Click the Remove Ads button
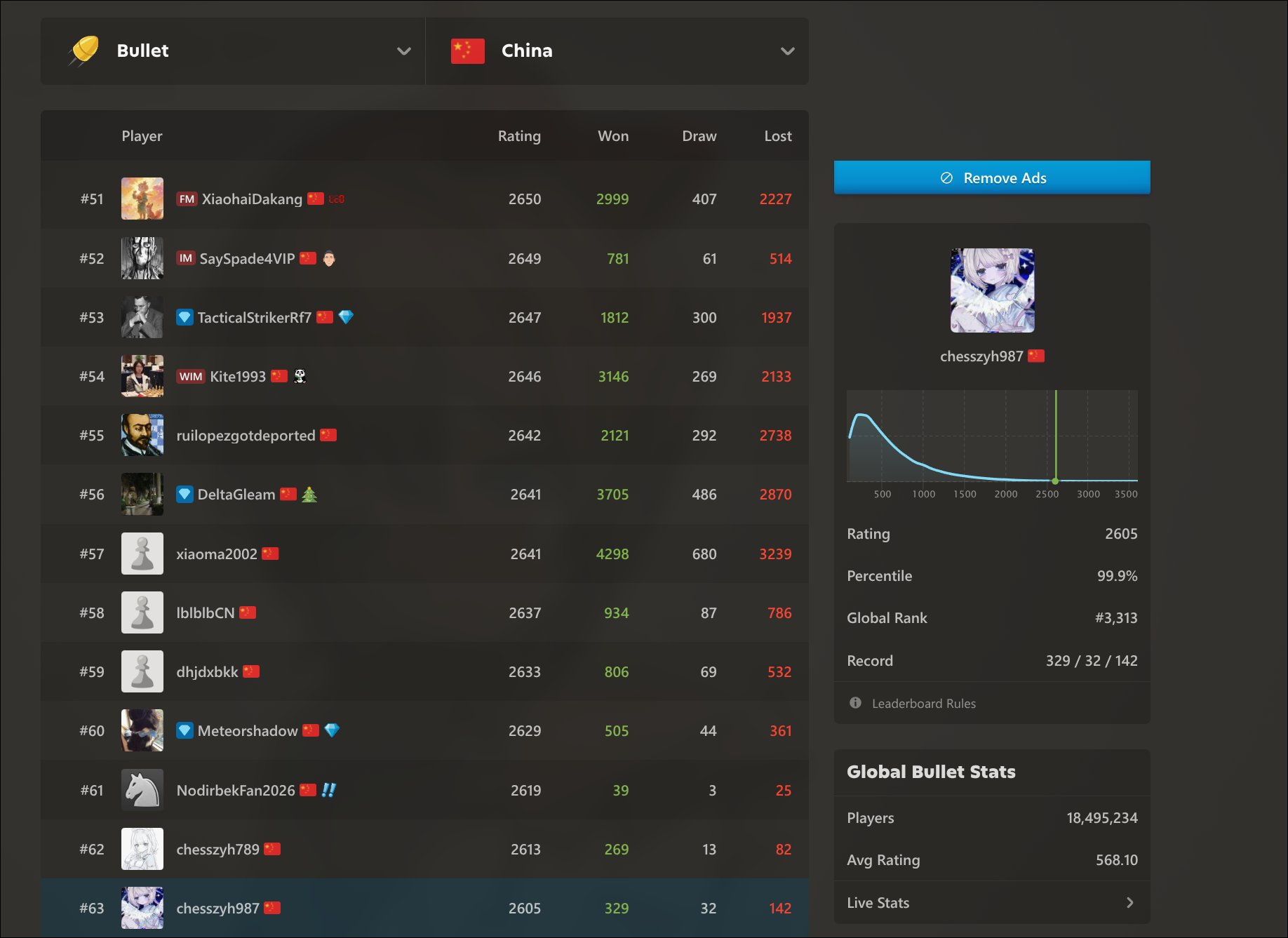This screenshot has width=1288, height=938. (x=992, y=177)
